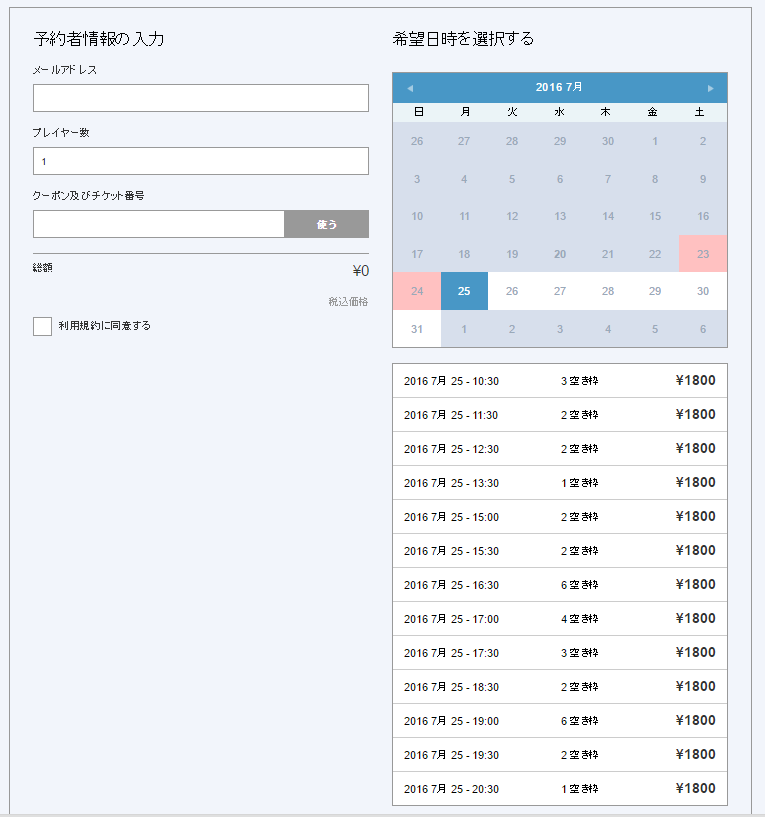The height and width of the screenshot is (817, 765).
Task: Choose the 13:30 time slot
Action: point(560,482)
